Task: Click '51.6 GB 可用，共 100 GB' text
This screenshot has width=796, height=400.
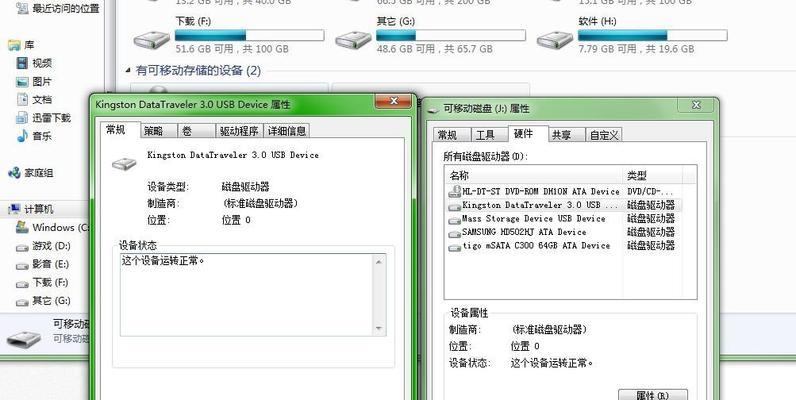Action: click(232, 49)
